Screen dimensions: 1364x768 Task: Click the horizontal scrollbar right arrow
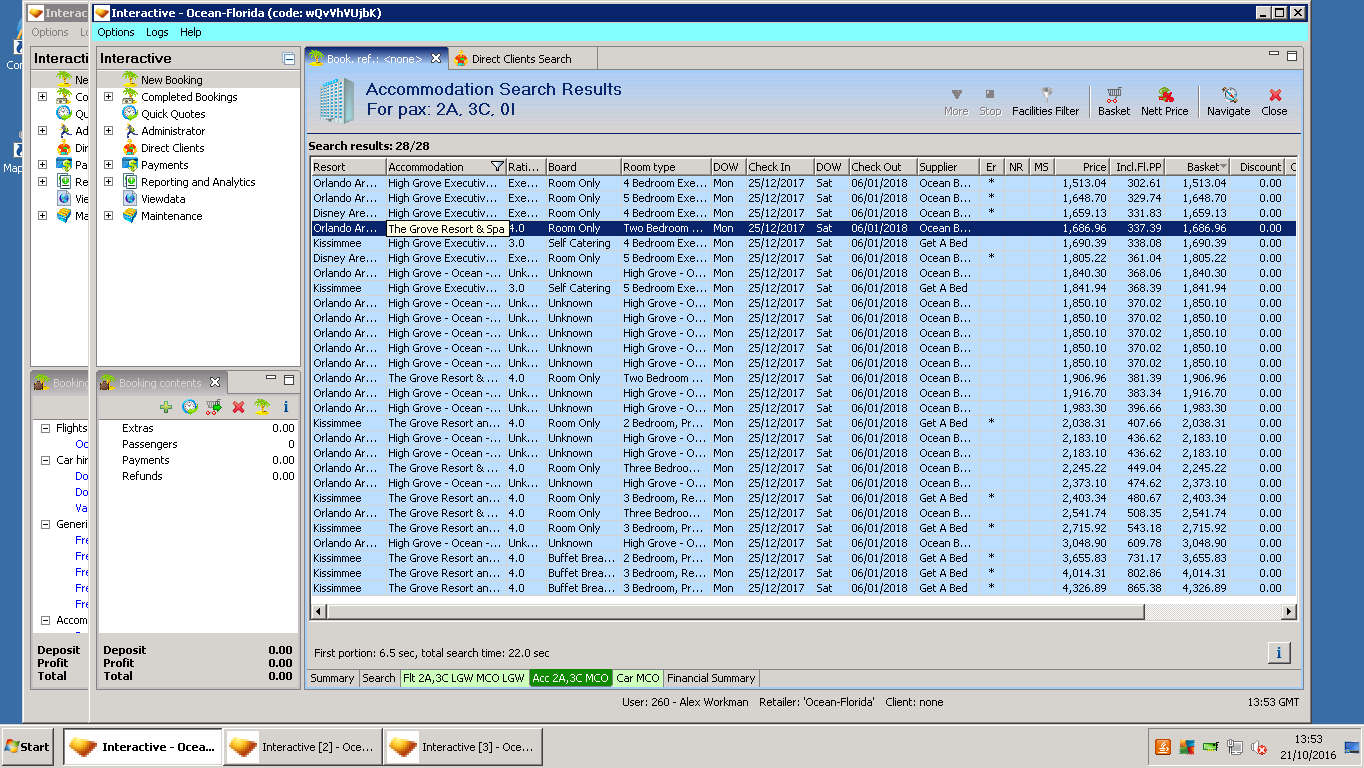(x=1289, y=611)
